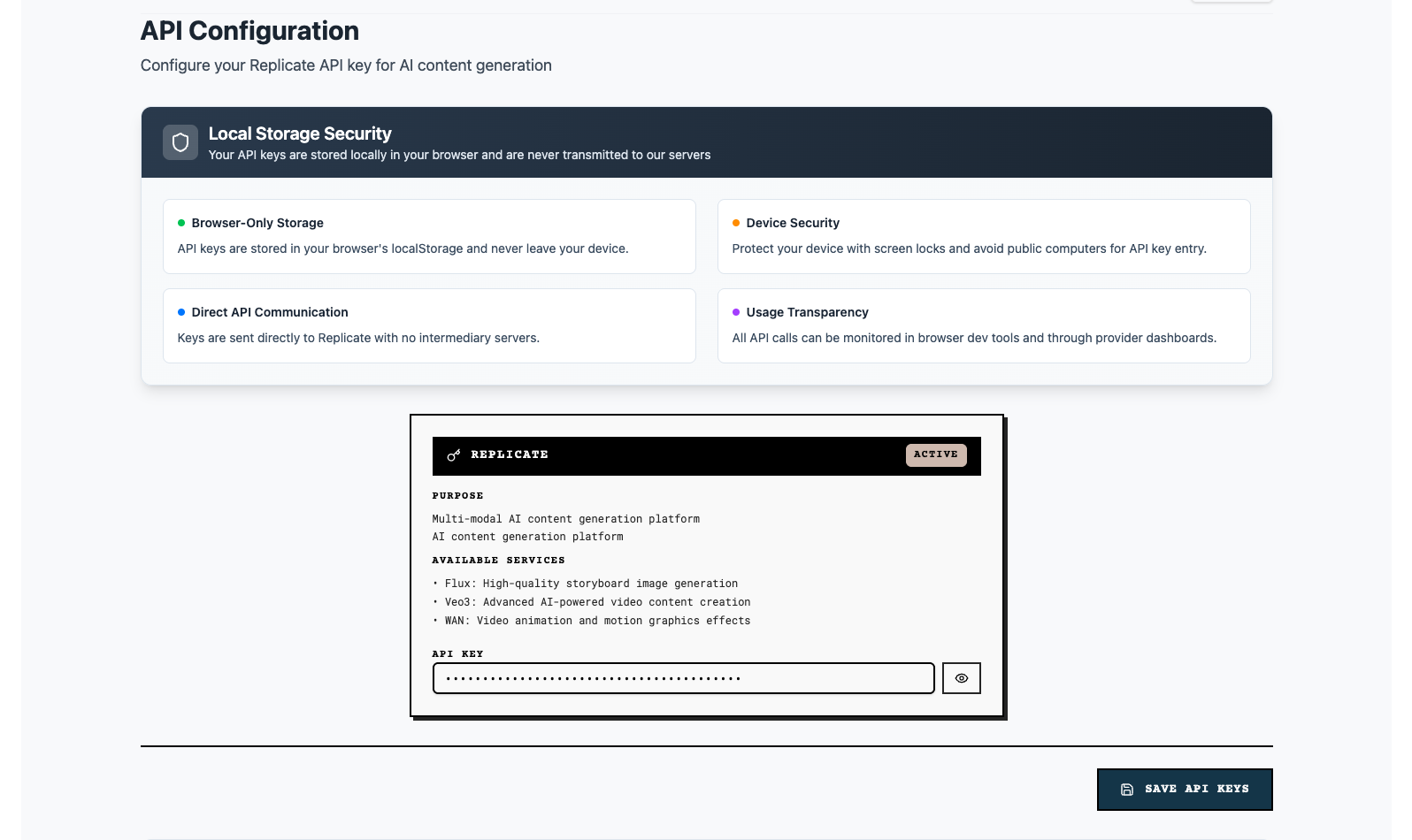This screenshot has width=1412, height=840.
Task: Click the blue dot beside Direct API Communication
Action: 181,312
